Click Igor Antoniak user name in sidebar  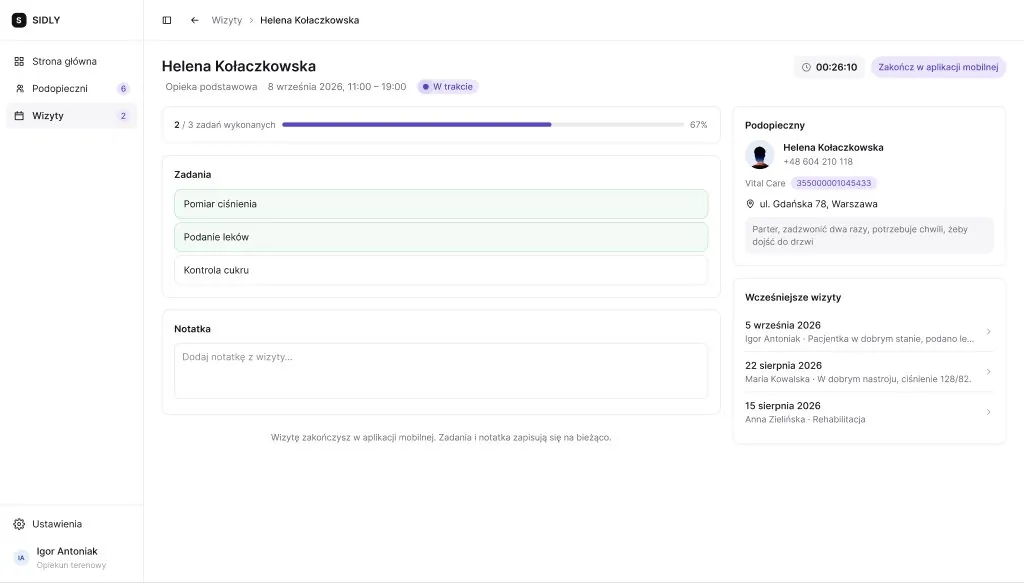coord(67,552)
